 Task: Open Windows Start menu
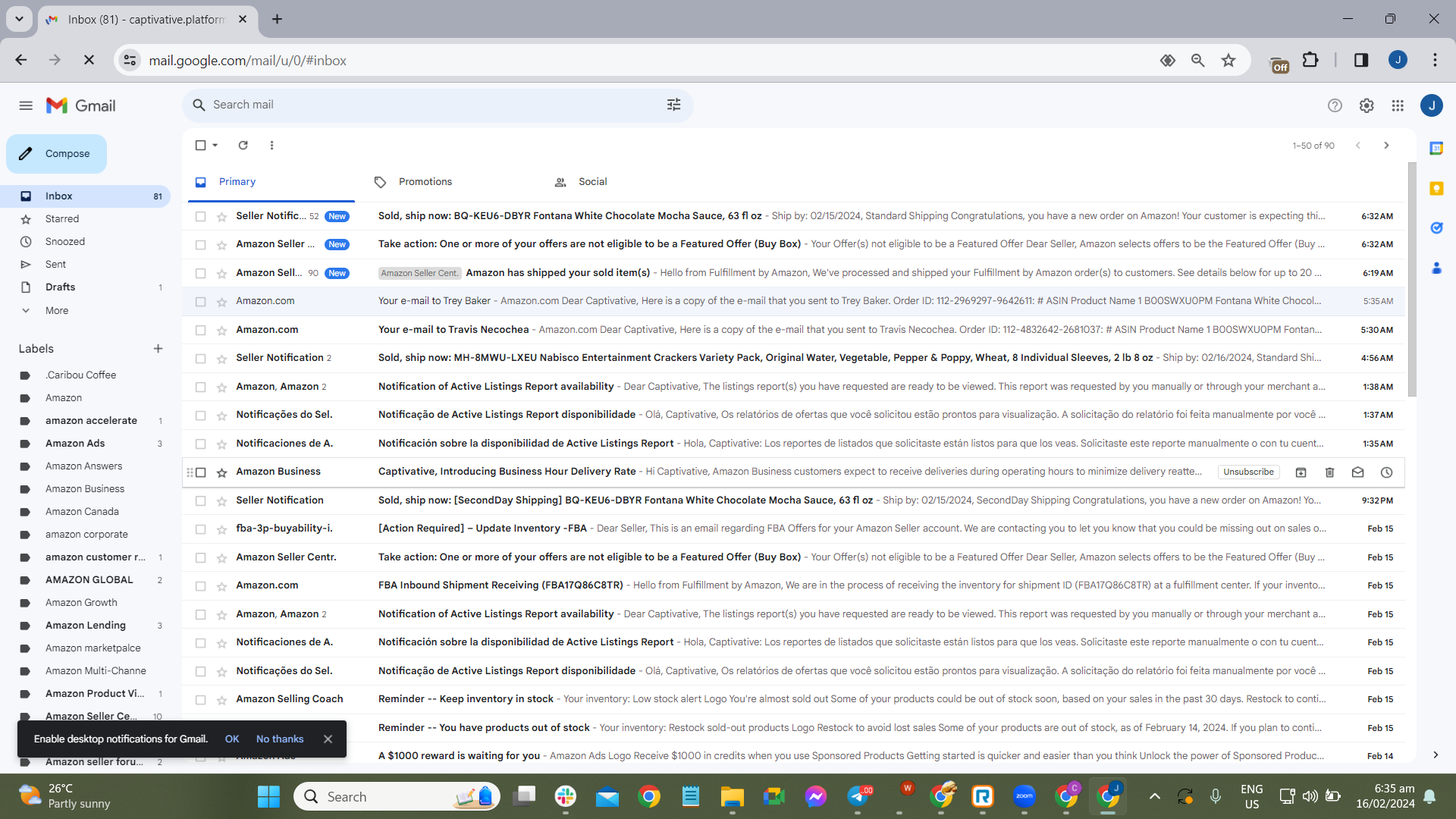coord(268,796)
